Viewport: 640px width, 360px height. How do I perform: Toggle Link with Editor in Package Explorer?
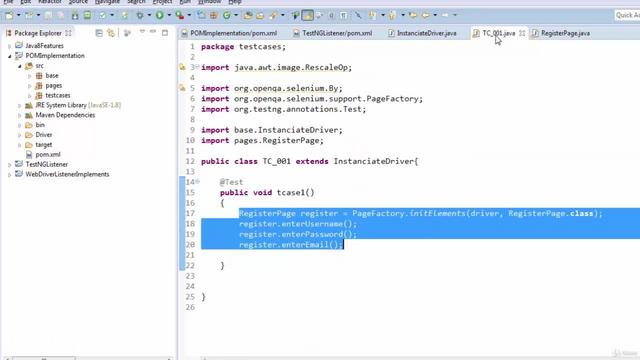click(x=111, y=33)
